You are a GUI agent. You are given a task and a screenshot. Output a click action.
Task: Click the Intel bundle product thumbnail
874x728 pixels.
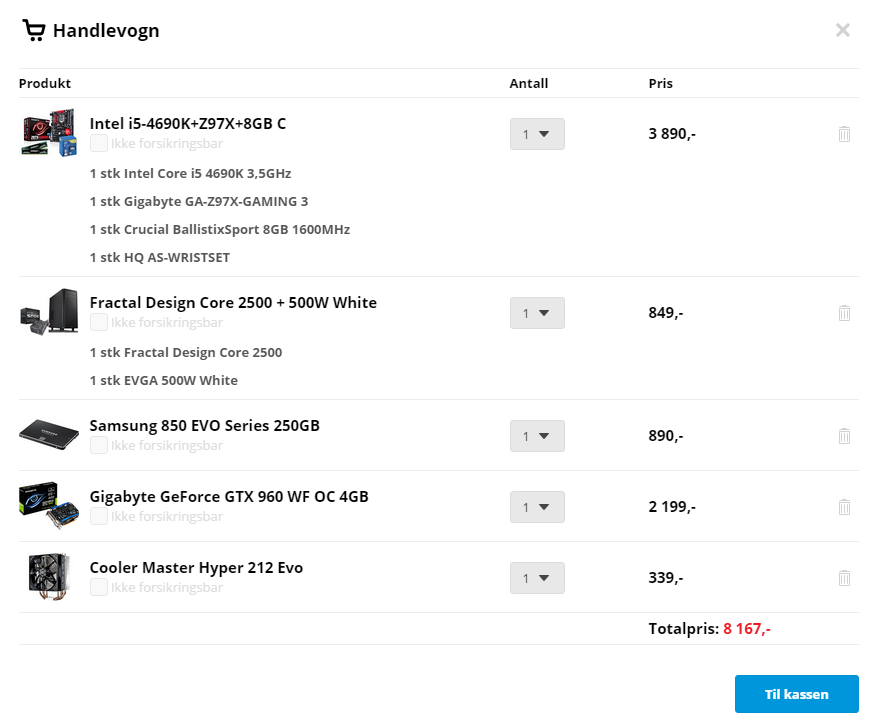[49, 133]
